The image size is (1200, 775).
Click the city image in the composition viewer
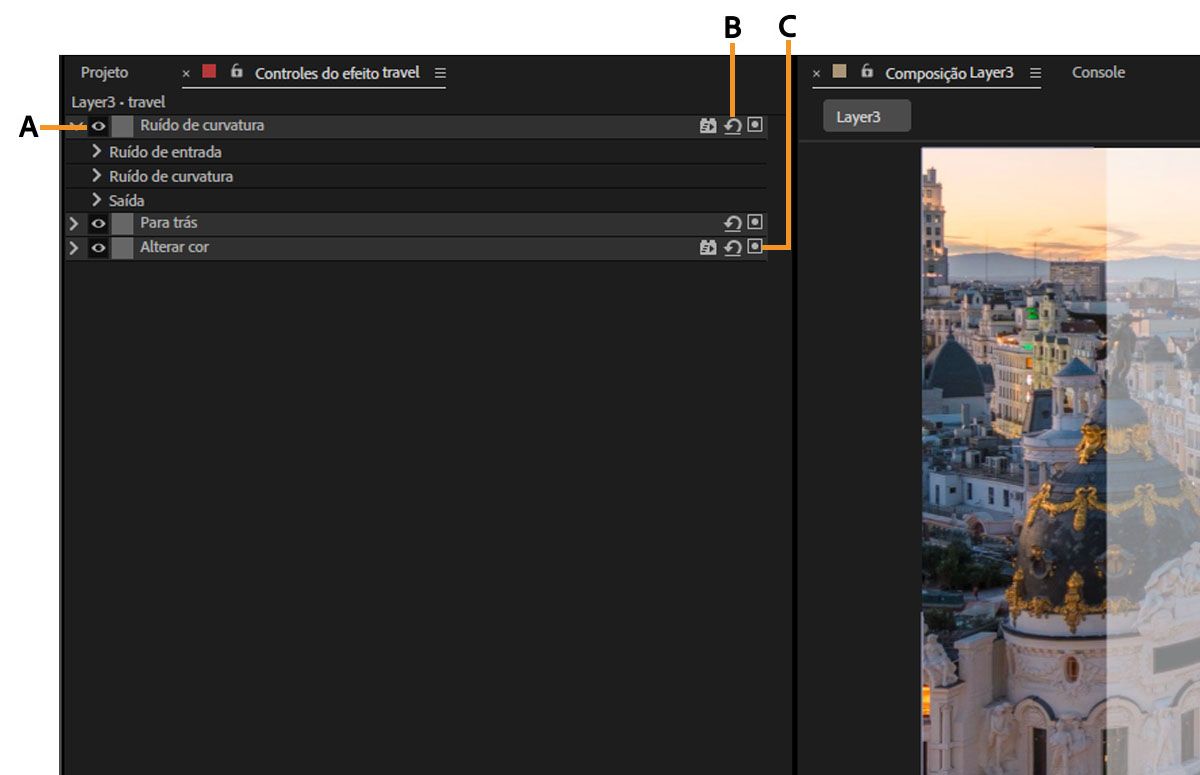pyautogui.click(x=1060, y=461)
